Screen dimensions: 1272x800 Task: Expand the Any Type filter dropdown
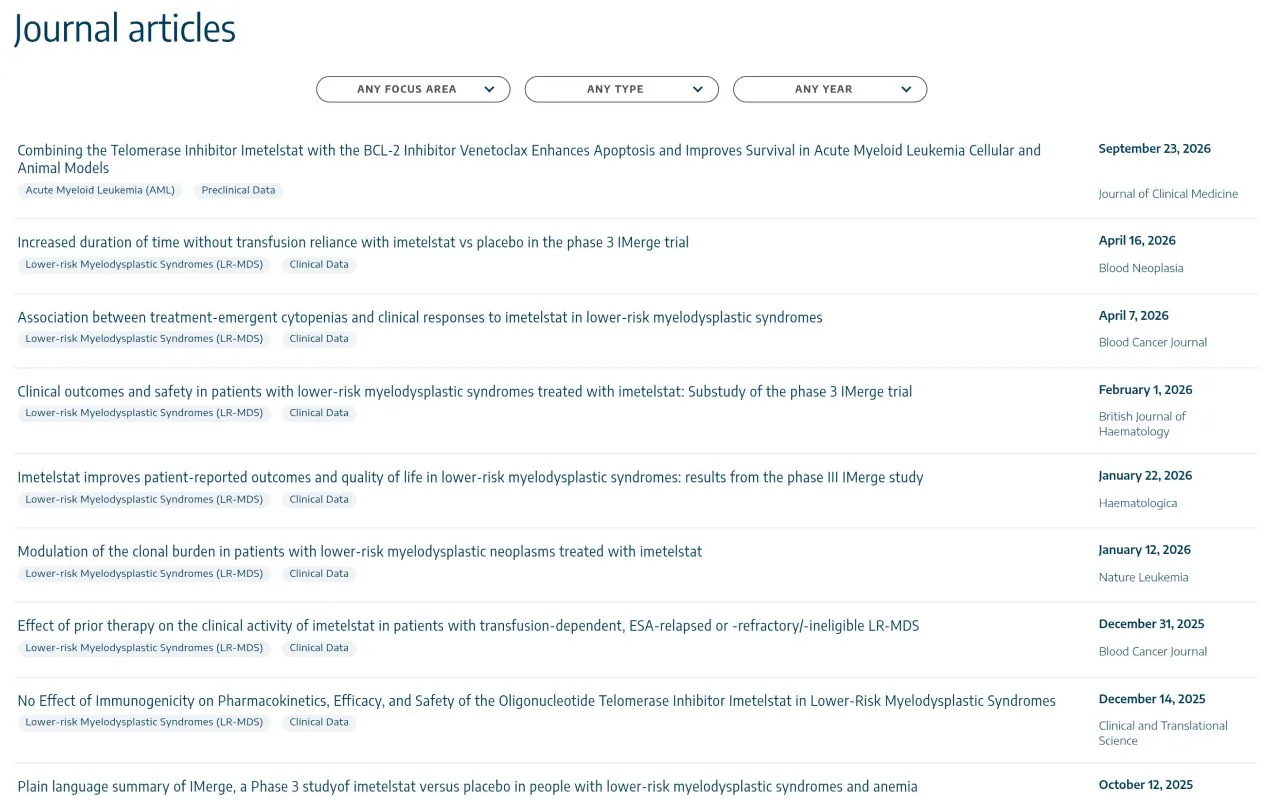click(621, 89)
